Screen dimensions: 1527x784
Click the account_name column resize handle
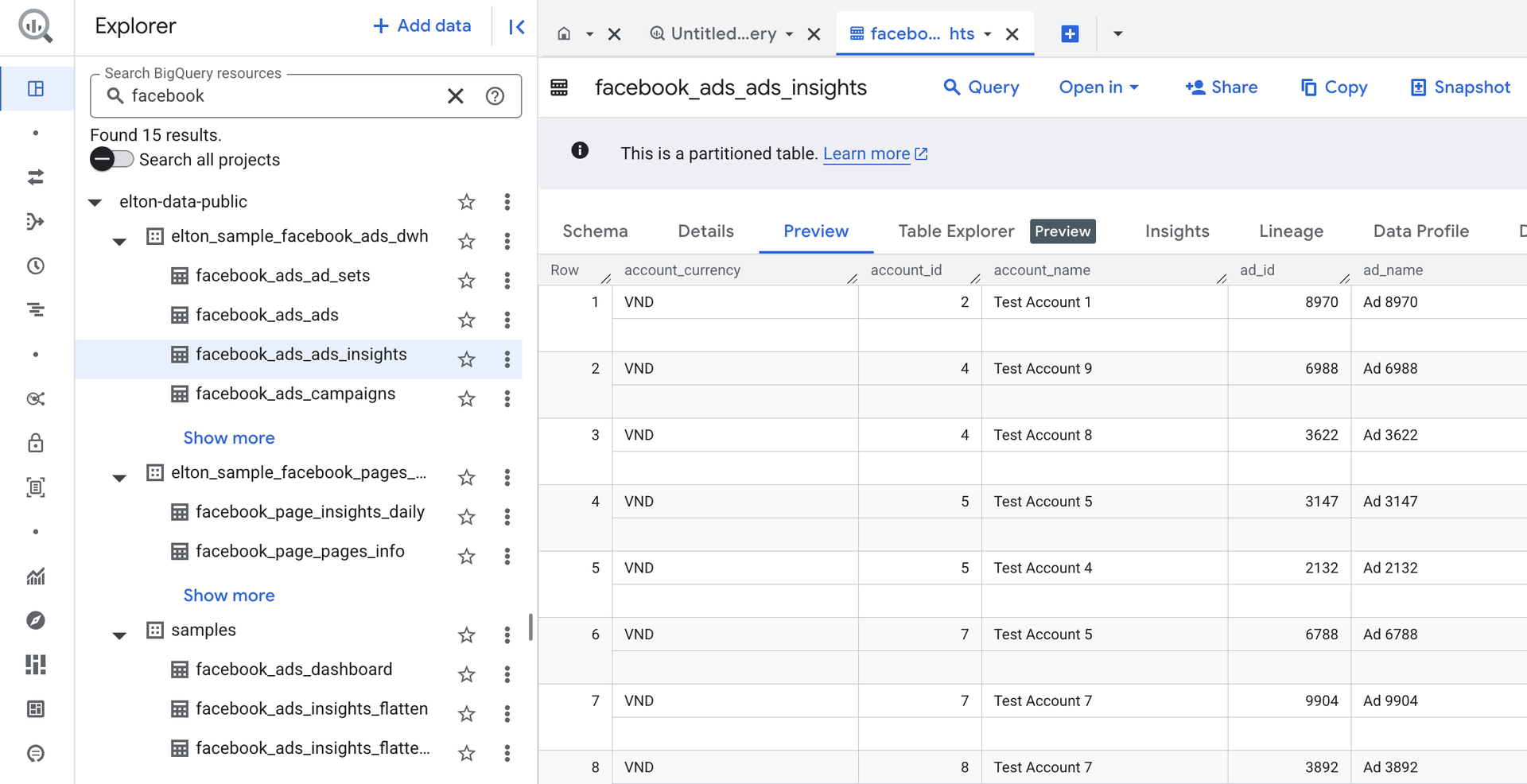point(1222,278)
